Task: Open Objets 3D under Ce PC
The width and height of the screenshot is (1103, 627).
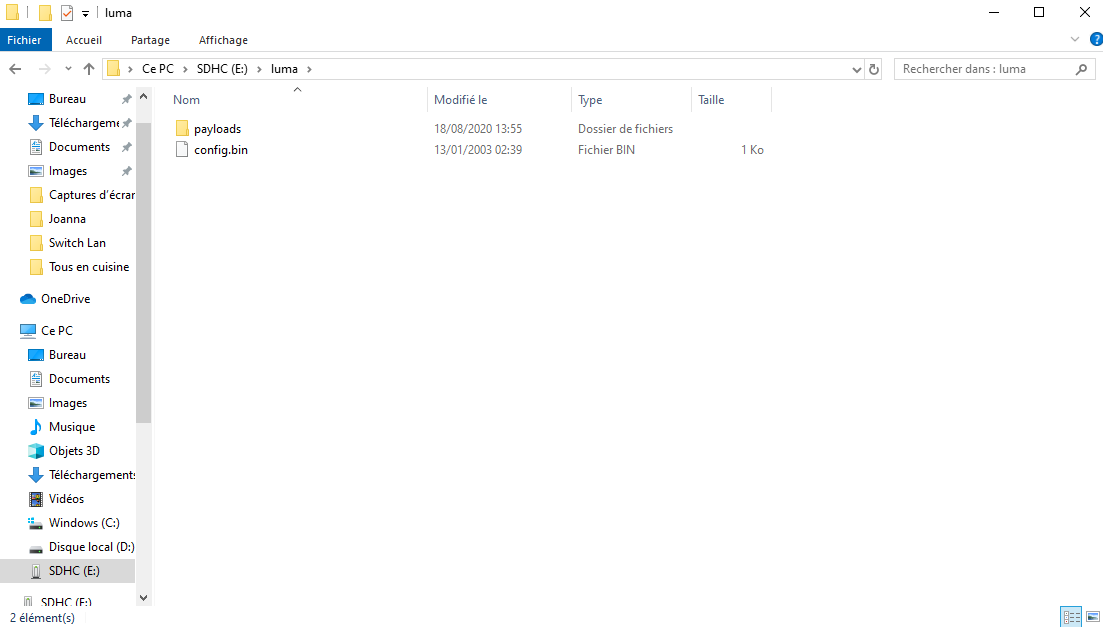Action: coord(75,451)
